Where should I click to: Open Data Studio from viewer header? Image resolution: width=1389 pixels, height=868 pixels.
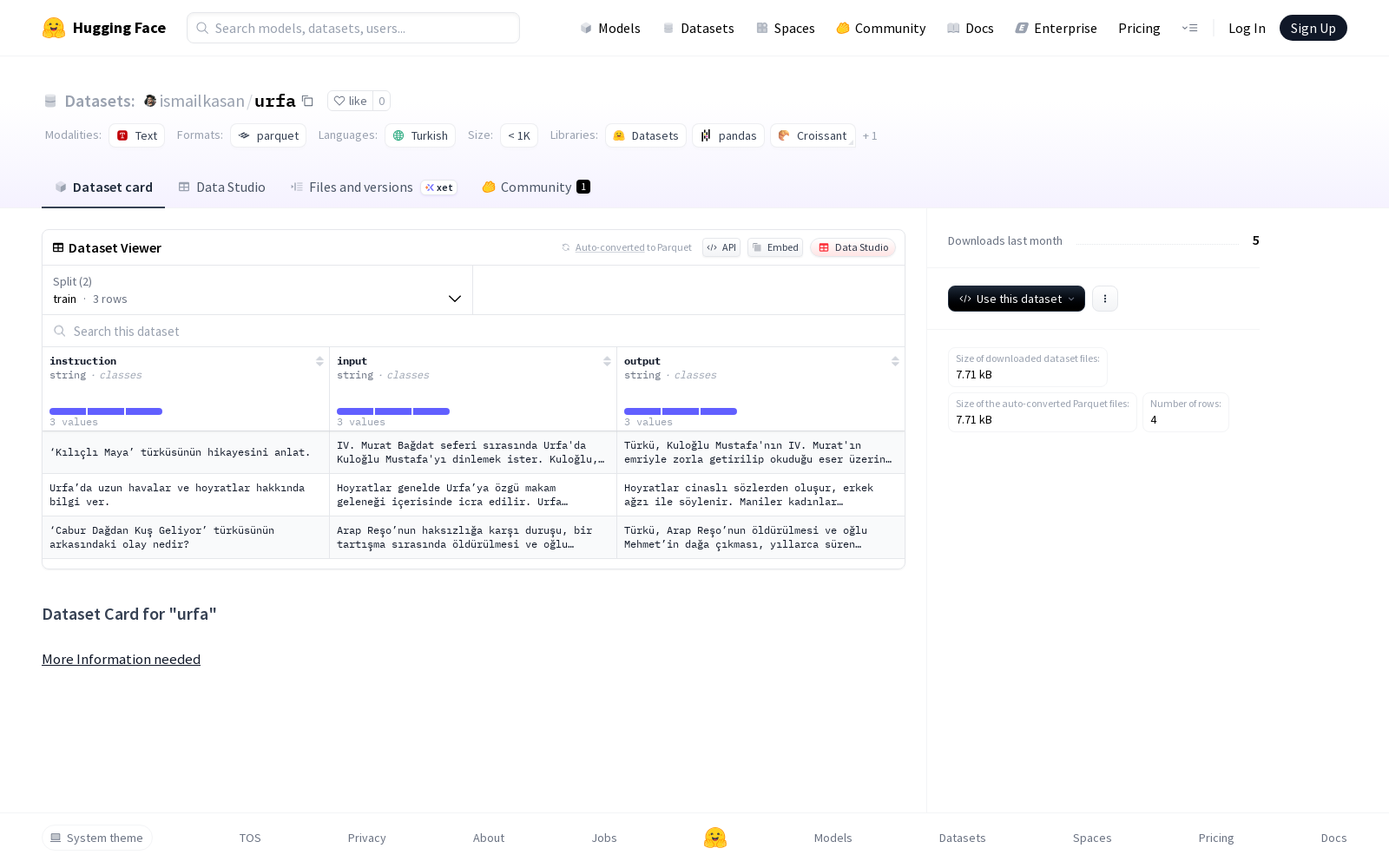point(853,247)
